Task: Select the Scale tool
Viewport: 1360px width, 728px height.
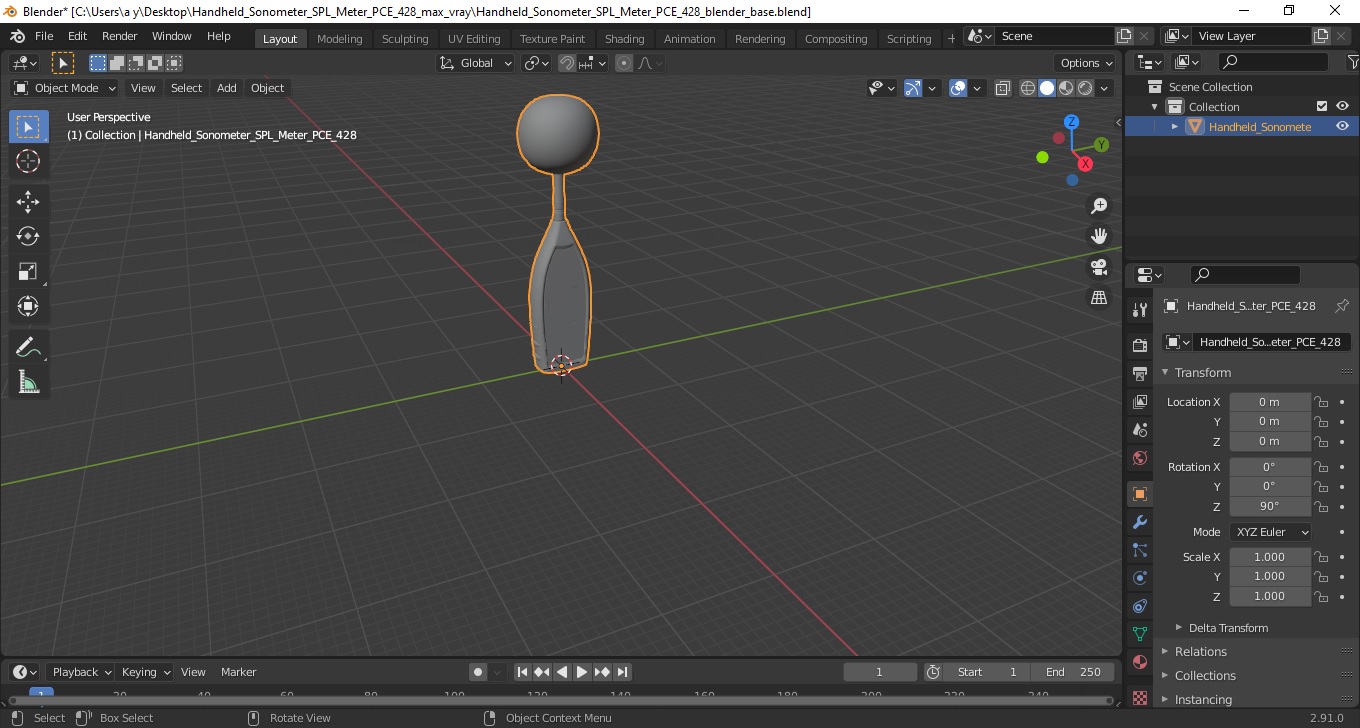Action: pyautogui.click(x=28, y=271)
